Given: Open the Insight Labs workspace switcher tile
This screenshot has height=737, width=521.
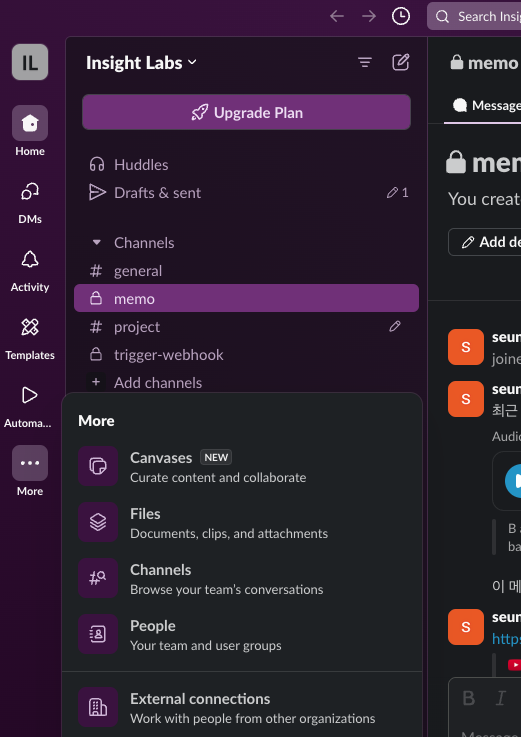Looking at the screenshot, I should pyautogui.click(x=30, y=62).
